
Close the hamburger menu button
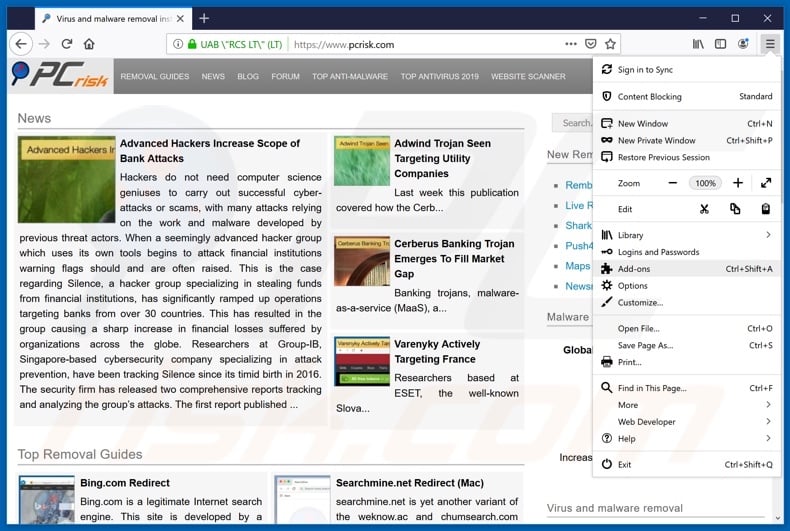(770, 44)
